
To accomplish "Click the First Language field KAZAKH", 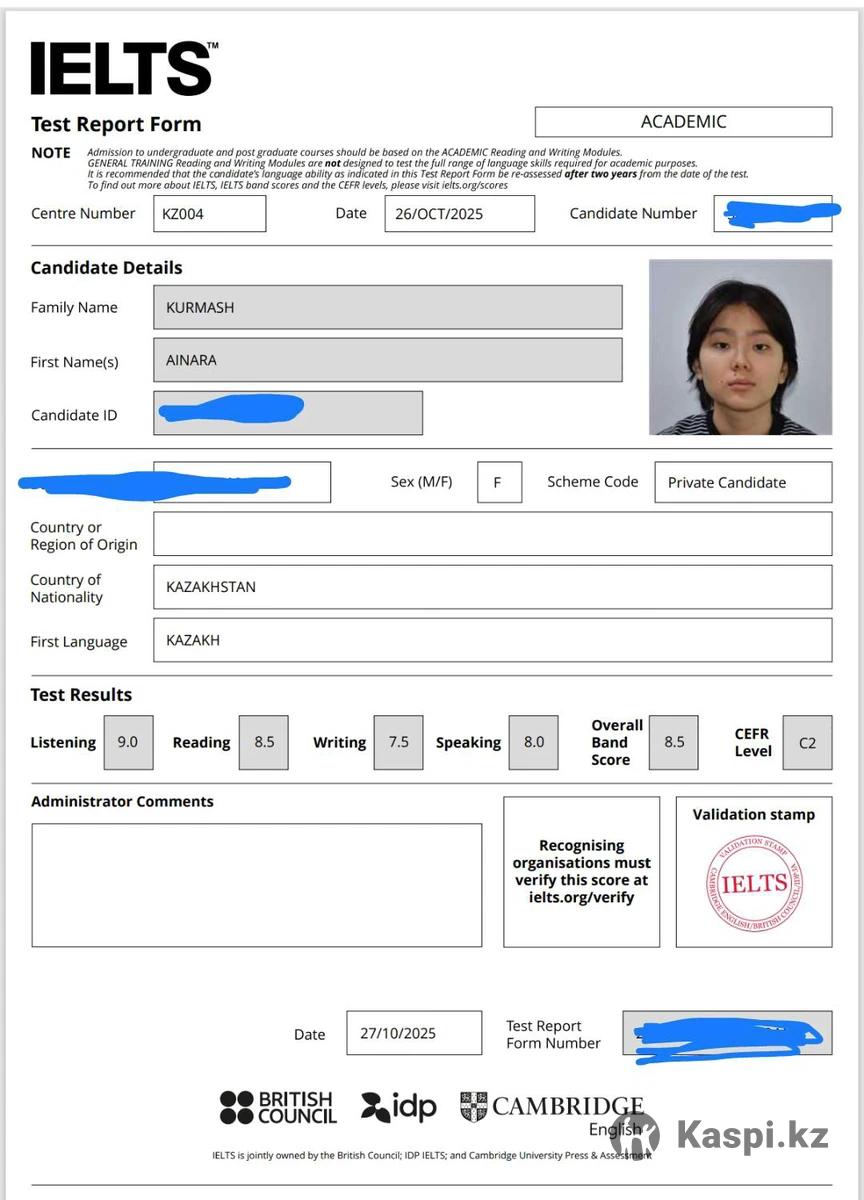I will (492, 640).
